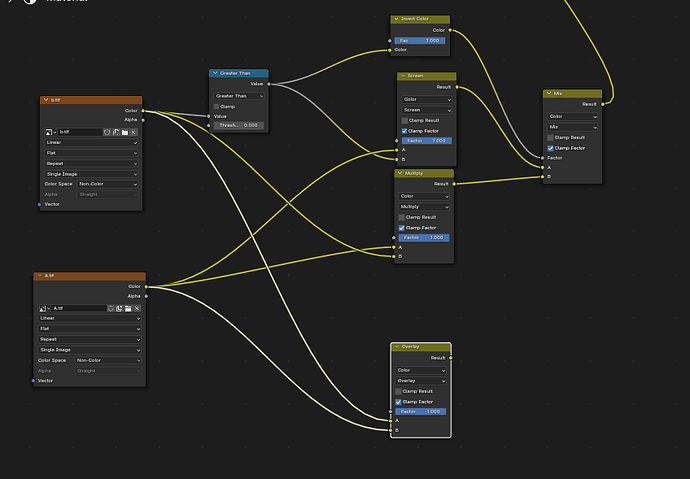Collapse the b.tif image node
Viewport: 690px width, 479px height.
[x=45, y=100]
